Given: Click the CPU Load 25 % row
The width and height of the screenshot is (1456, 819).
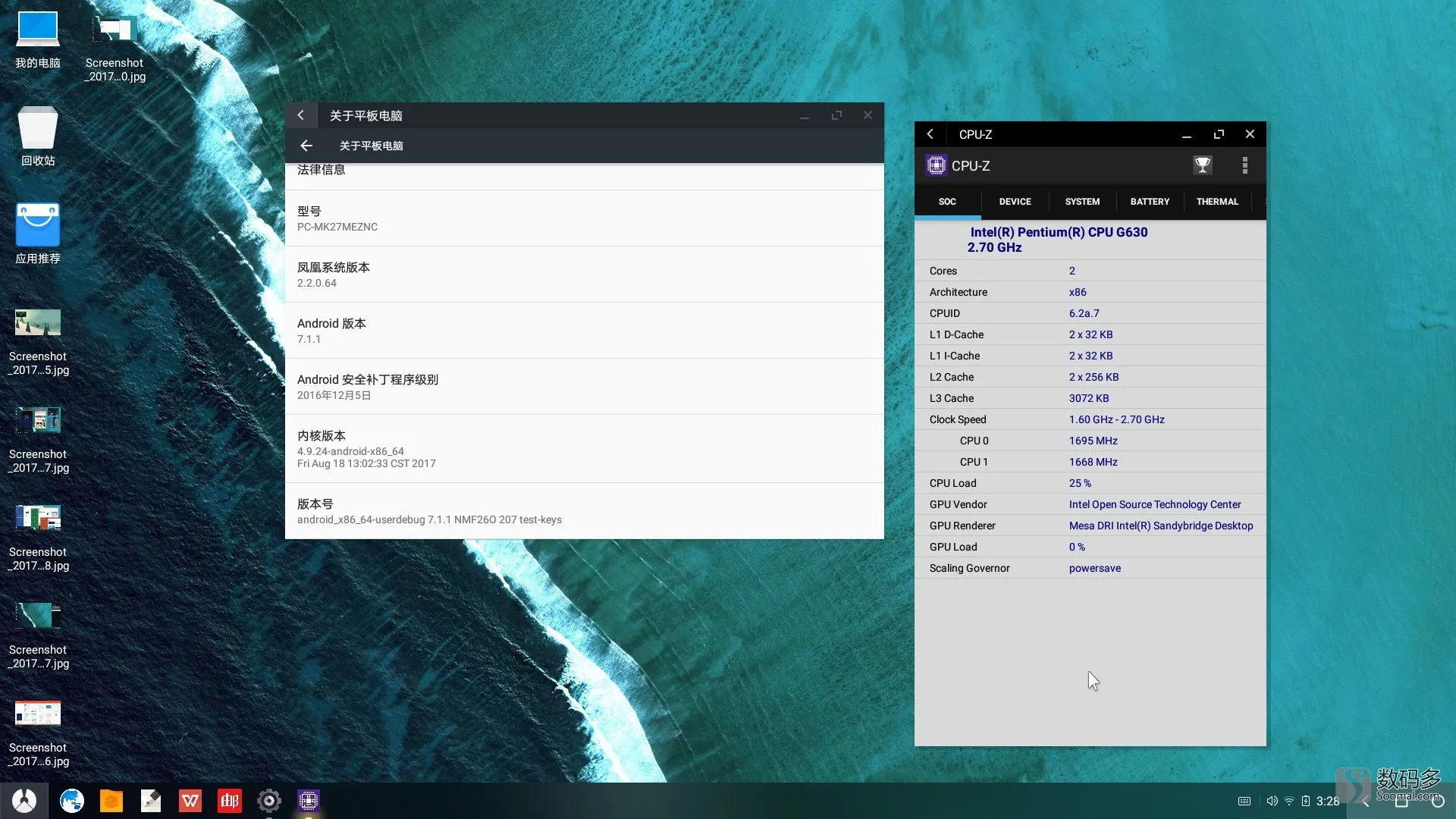Looking at the screenshot, I should pyautogui.click(x=1090, y=483).
